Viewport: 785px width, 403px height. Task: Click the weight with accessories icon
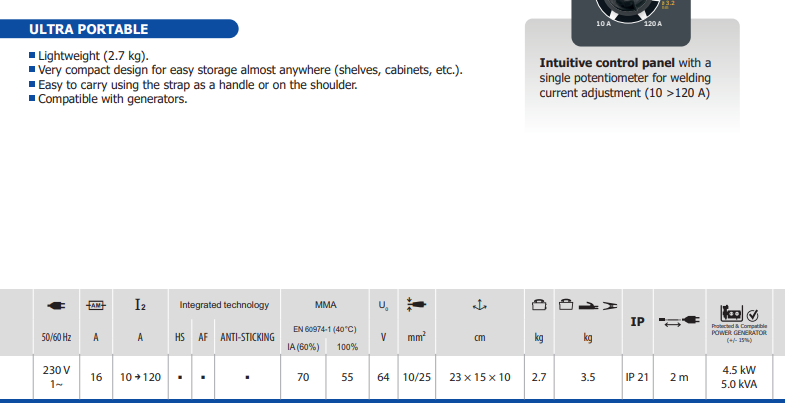pos(588,304)
